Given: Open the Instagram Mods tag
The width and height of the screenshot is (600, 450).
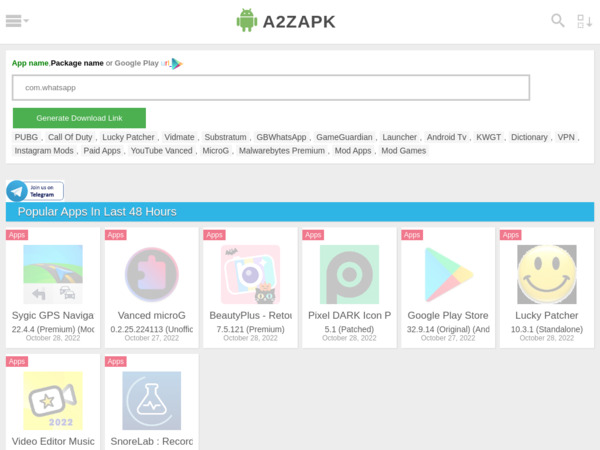Looking at the screenshot, I should pos(44,151).
